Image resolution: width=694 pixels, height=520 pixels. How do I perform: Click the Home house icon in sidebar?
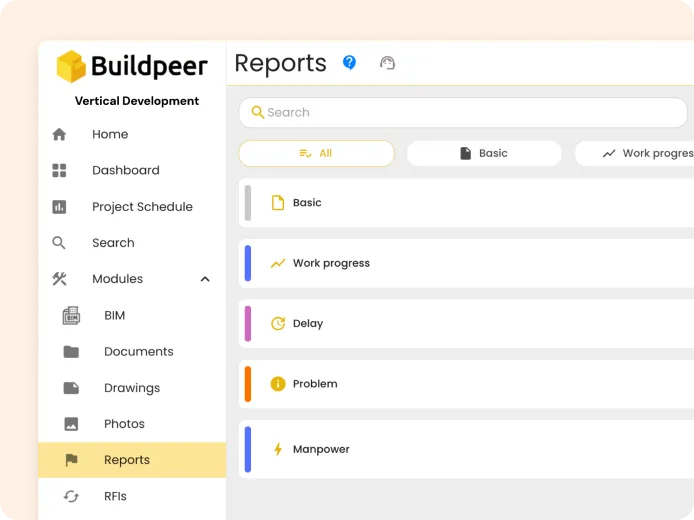pyautogui.click(x=59, y=134)
